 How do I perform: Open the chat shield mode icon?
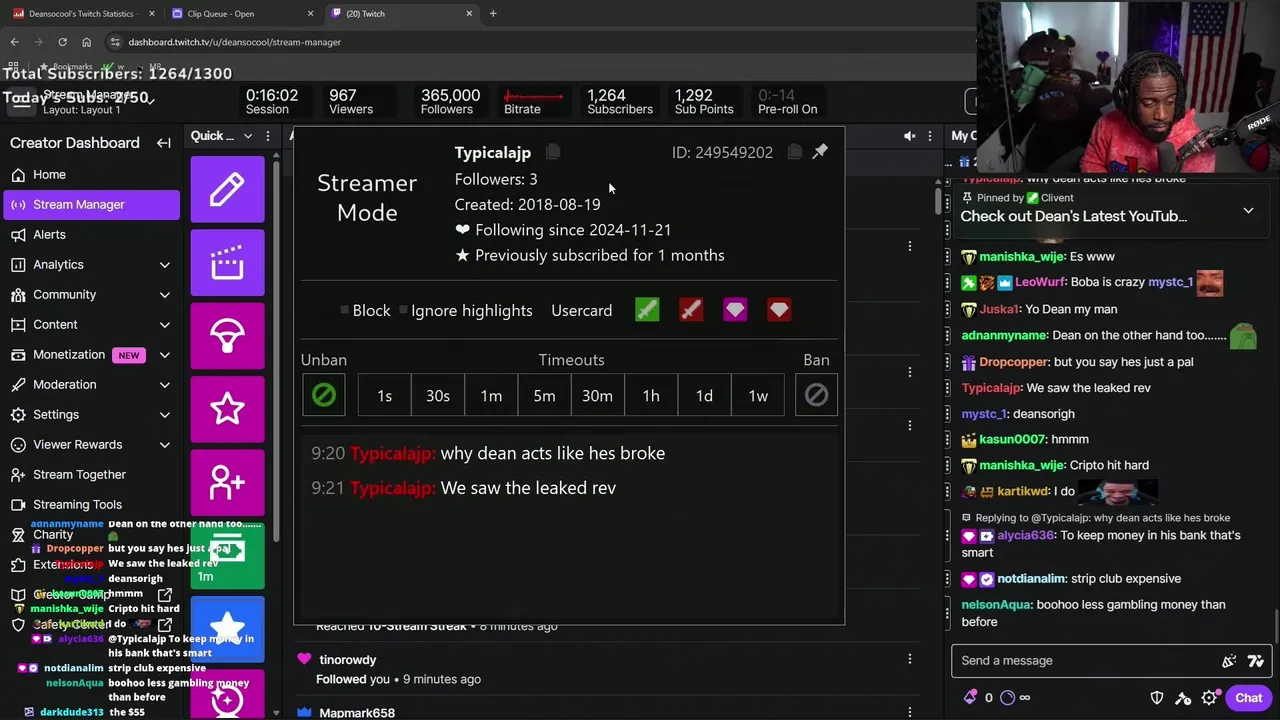pos(1157,698)
